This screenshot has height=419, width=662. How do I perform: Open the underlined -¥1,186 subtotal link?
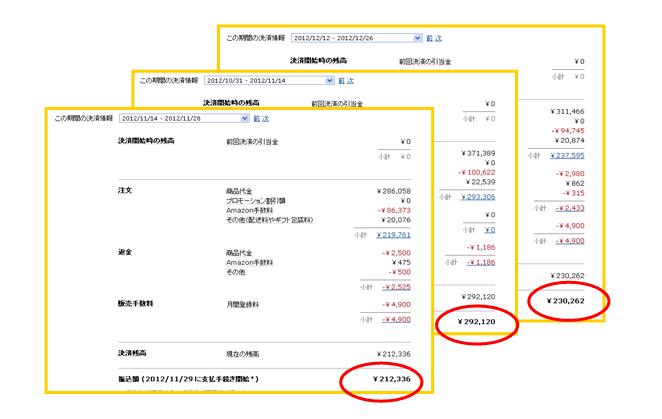[479, 261]
